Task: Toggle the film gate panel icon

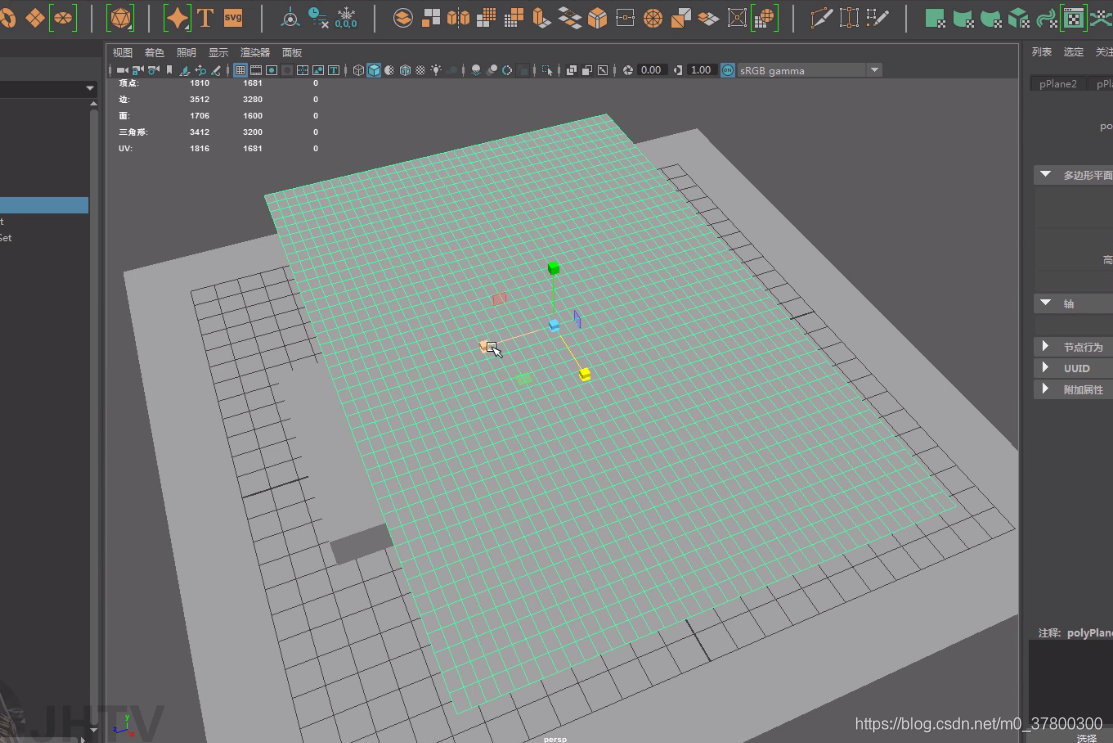Action: pos(256,70)
